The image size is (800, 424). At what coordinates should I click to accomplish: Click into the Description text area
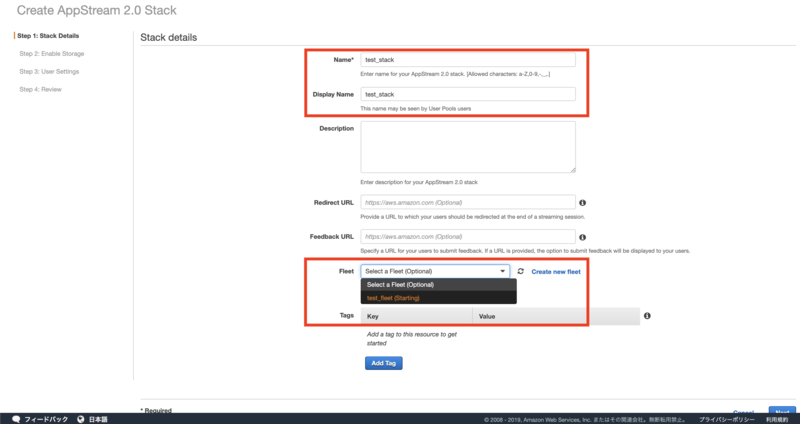[468, 147]
